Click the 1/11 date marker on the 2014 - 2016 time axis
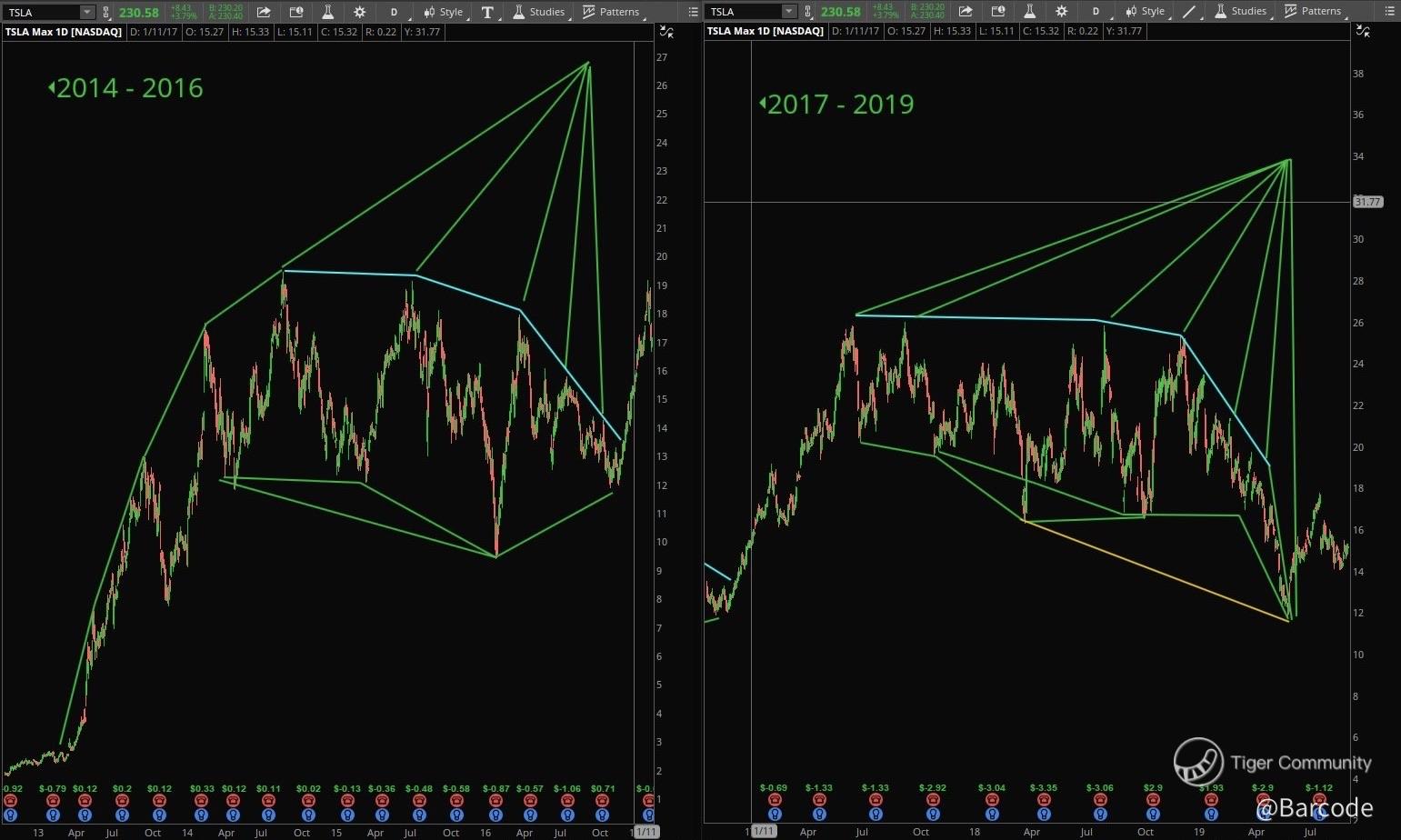 645,832
